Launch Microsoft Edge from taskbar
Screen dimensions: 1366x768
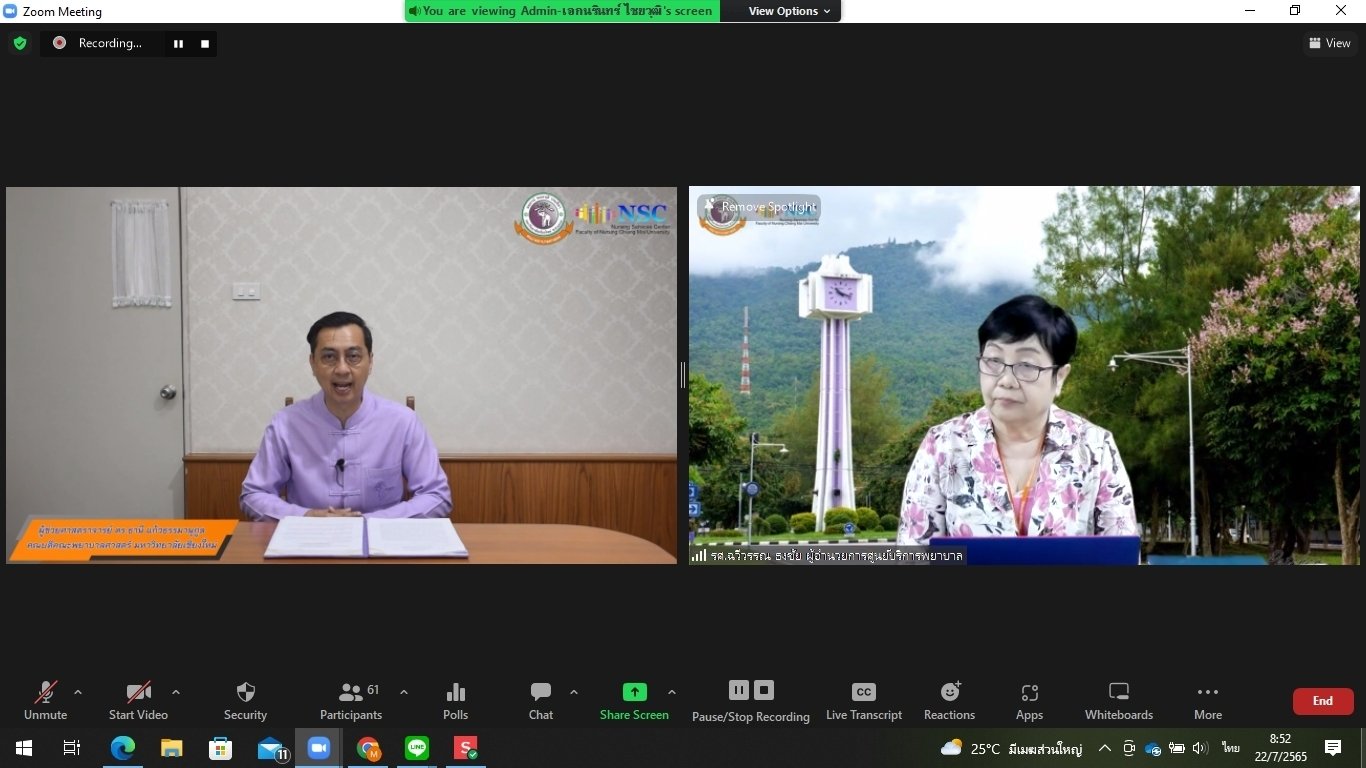click(x=122, y=748)
